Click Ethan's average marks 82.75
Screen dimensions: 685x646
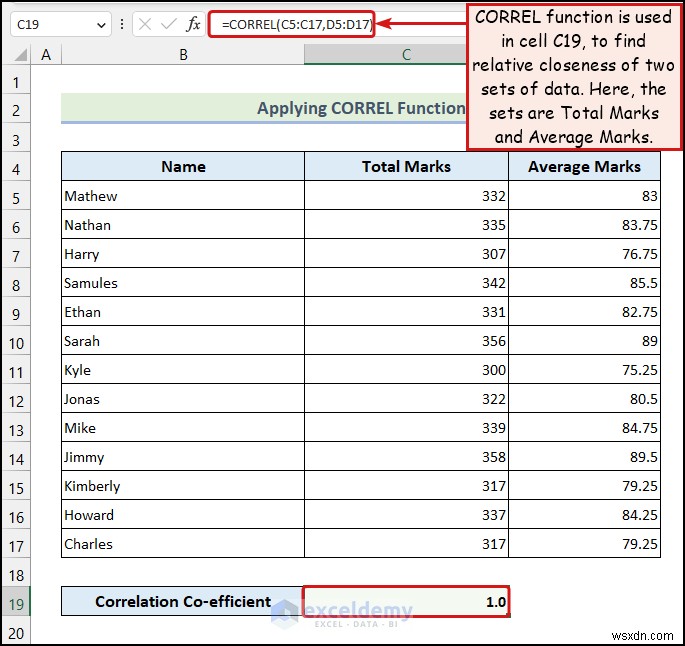point(585,312)
